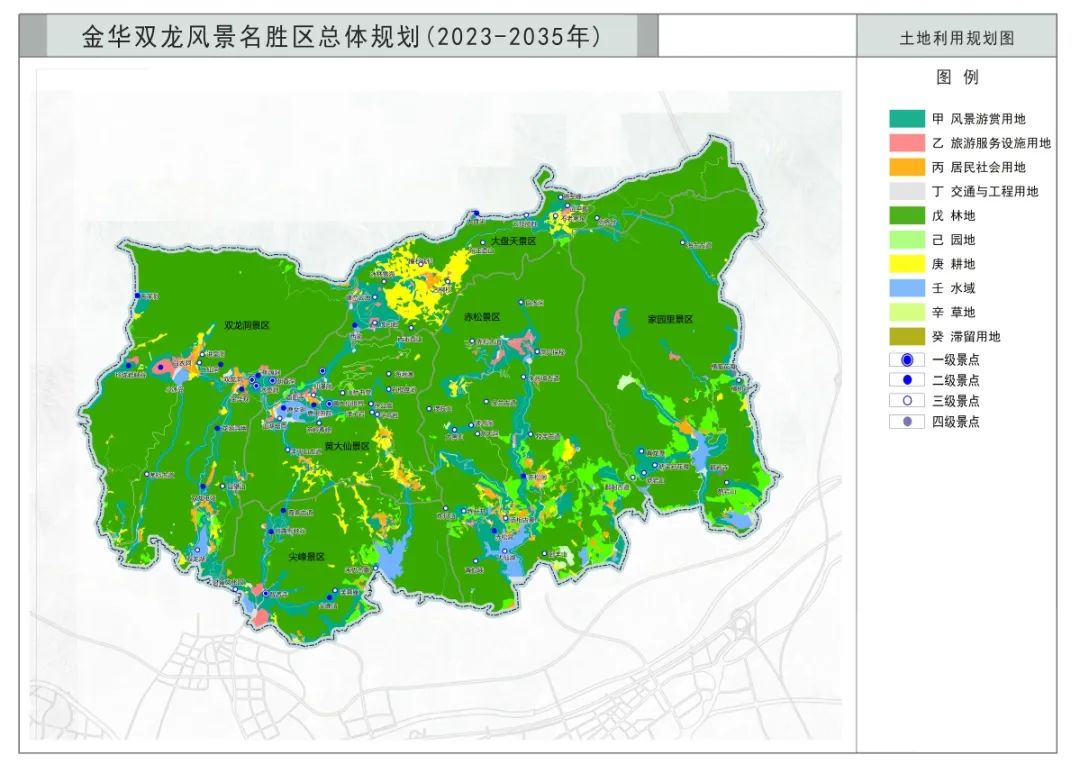This screenshot has height=764, width=1080.
Task: Click the 三级景点 legend point symbol
Action: [907, 400]
